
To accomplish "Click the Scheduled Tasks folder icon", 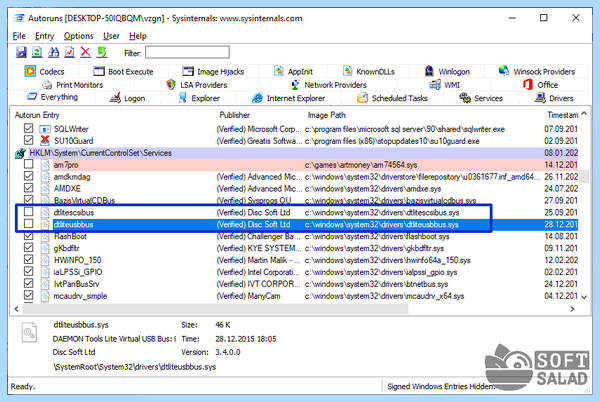I will pyautogui.click(x=362, y=98).
